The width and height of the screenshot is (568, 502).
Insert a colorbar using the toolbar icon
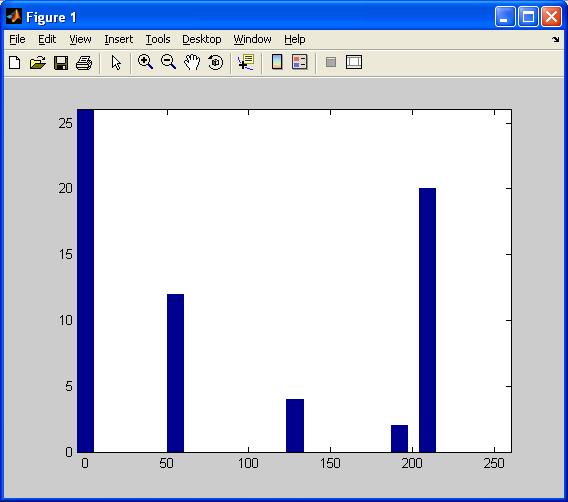pyautogui.click(x=277, y=62)
